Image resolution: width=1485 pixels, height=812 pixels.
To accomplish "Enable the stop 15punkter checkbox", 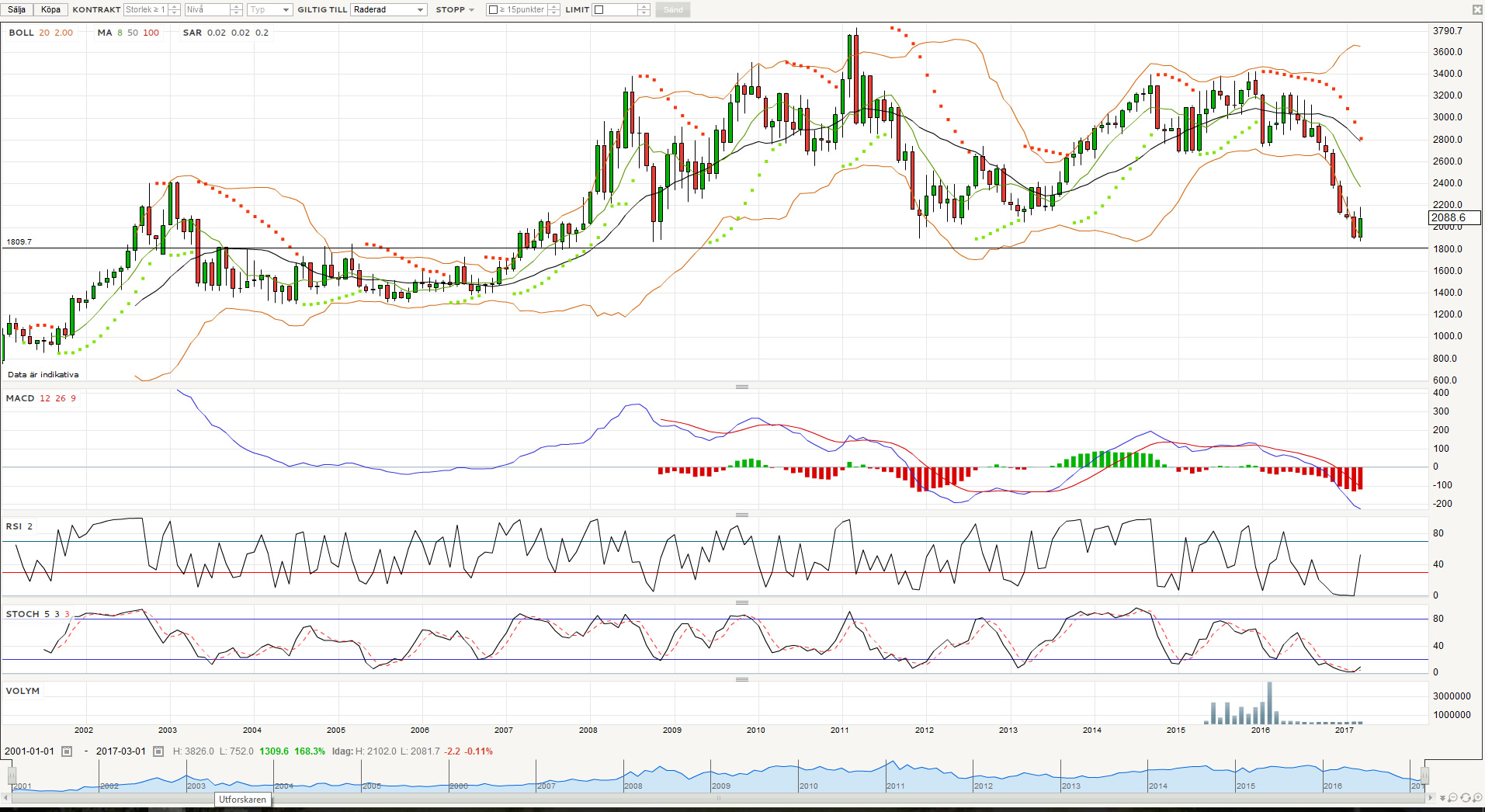I will click(x=493, y=10).
